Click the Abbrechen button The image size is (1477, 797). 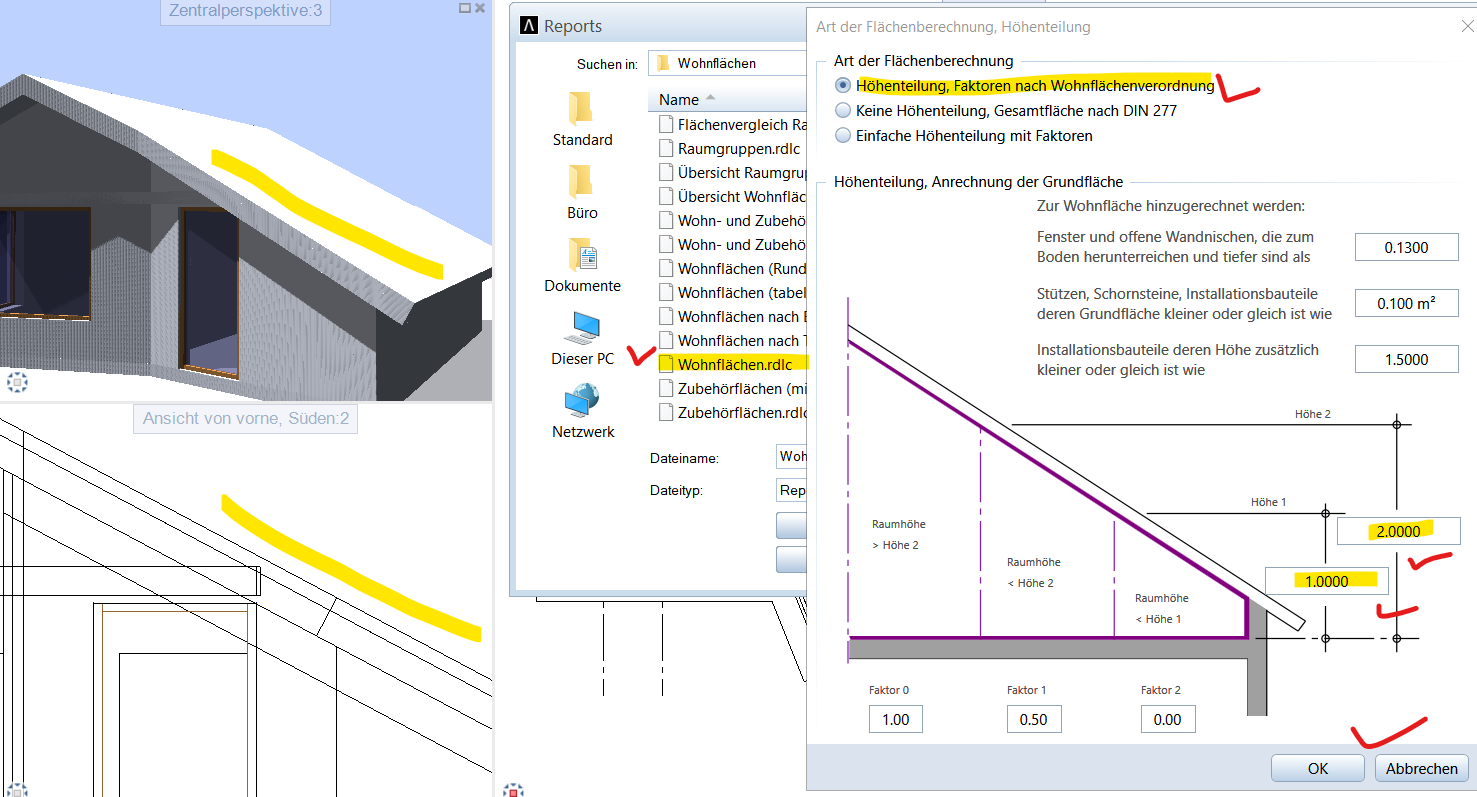point(1421,768)
